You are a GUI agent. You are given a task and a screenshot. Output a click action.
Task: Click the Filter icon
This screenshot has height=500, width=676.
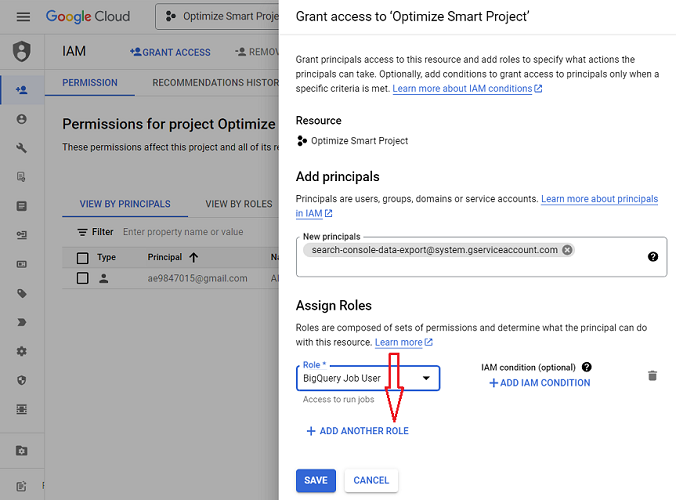(82, 232)
